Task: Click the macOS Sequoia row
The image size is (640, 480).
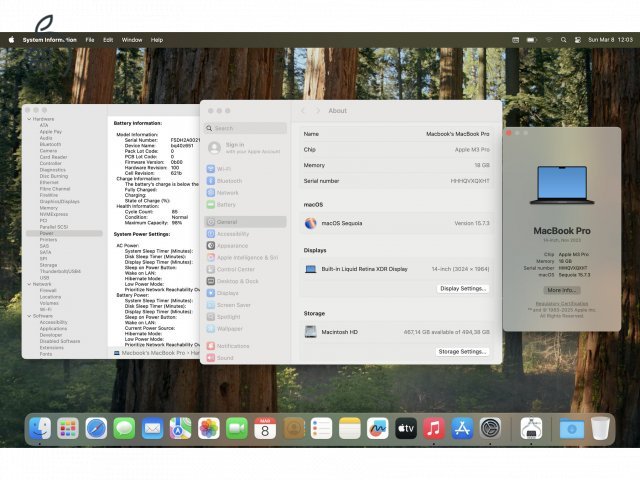Action: tap(396, 223)
